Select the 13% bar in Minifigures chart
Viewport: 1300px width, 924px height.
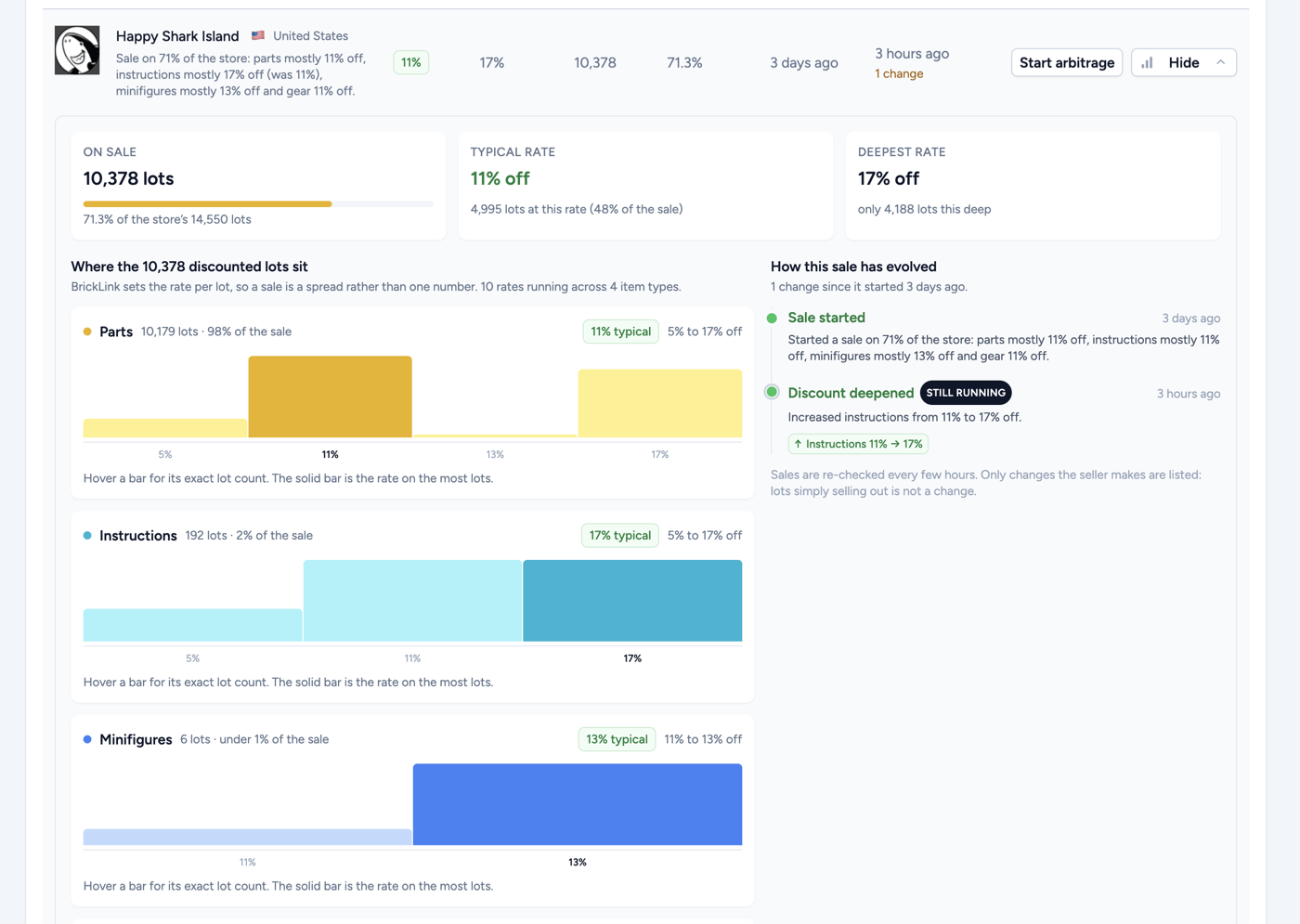tap(578, 804)
